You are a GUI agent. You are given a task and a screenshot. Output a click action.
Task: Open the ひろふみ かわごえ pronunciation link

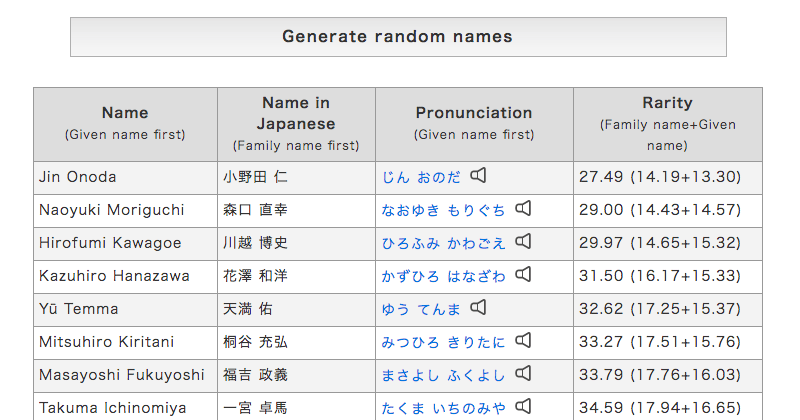(x=443, y=243)
